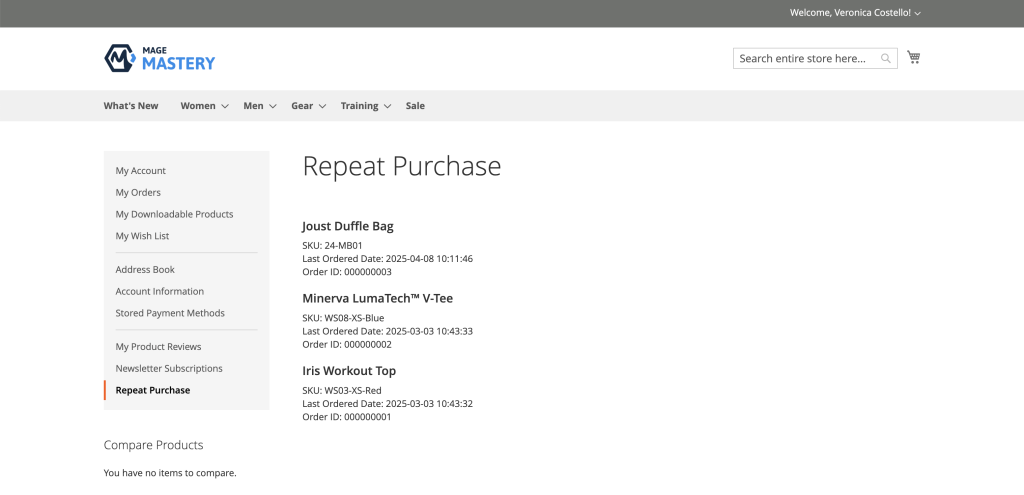Screen dimensions: 1024x495
Task: Click the Repeat Purchase page heading
Action: point(402,167)
